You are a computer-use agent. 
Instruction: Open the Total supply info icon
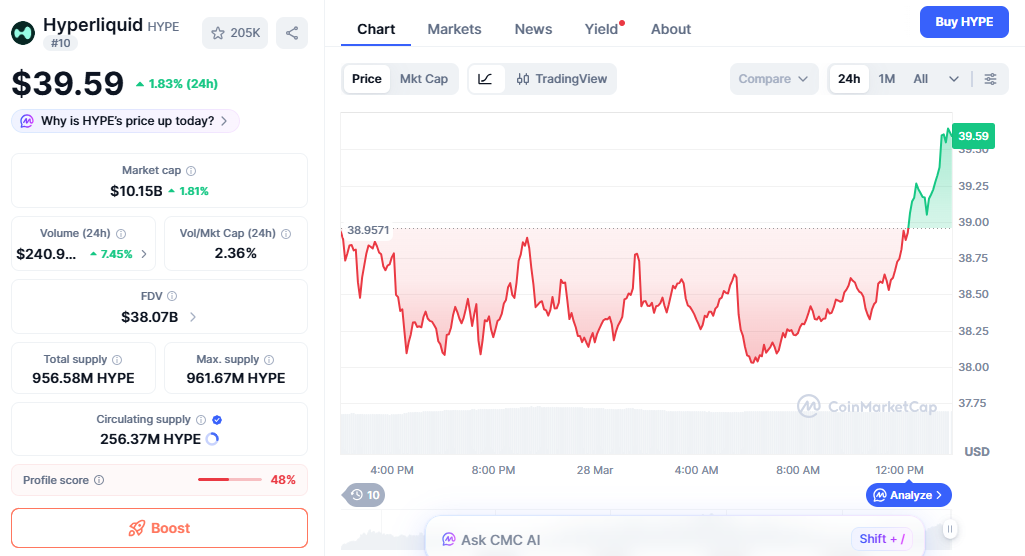tap(117, 359)
